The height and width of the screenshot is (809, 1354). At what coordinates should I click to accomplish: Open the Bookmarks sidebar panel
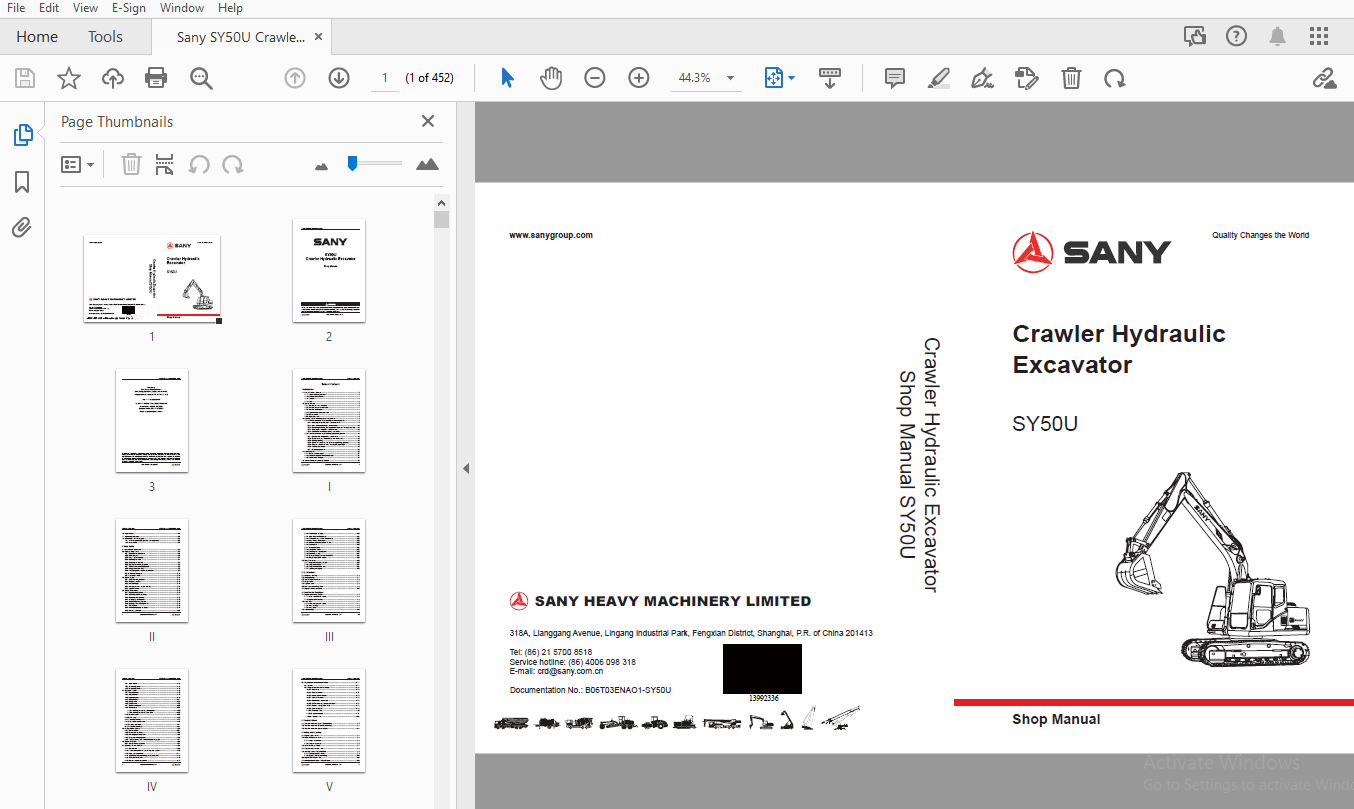point(22,182)
